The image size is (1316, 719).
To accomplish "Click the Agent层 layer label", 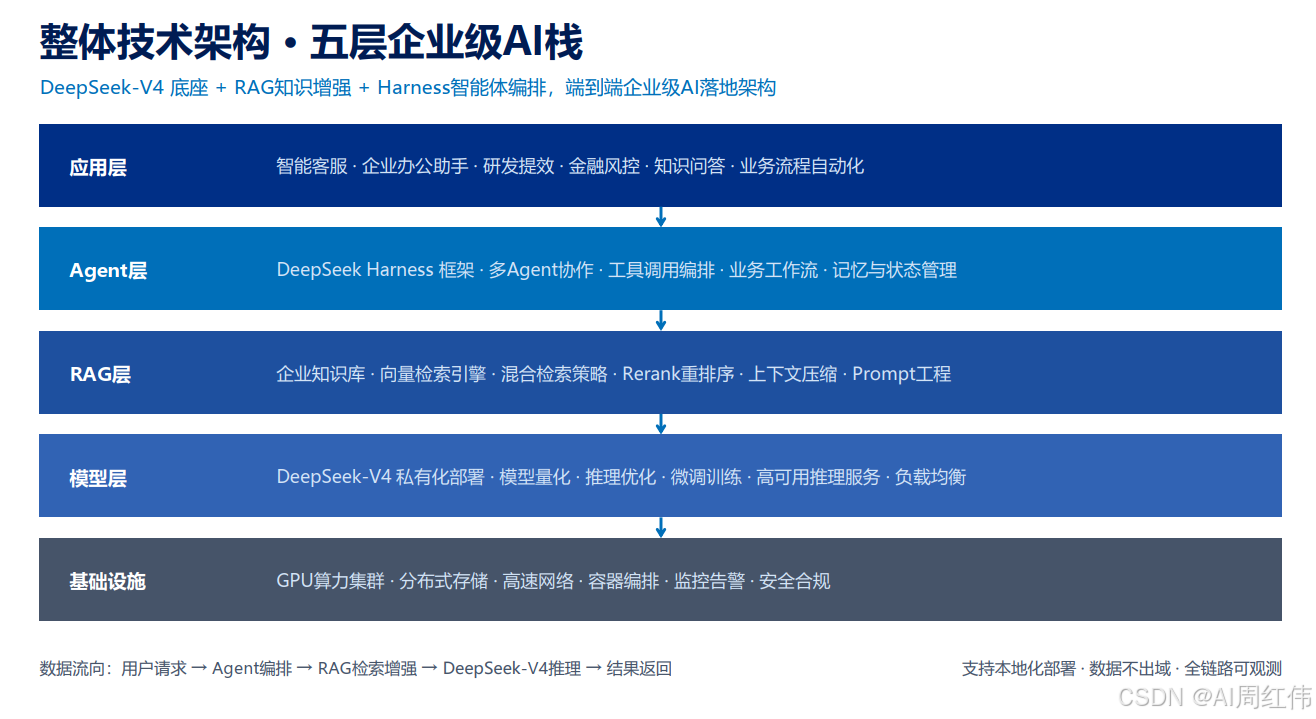I will pyautogui.click(x=108, y=271).
